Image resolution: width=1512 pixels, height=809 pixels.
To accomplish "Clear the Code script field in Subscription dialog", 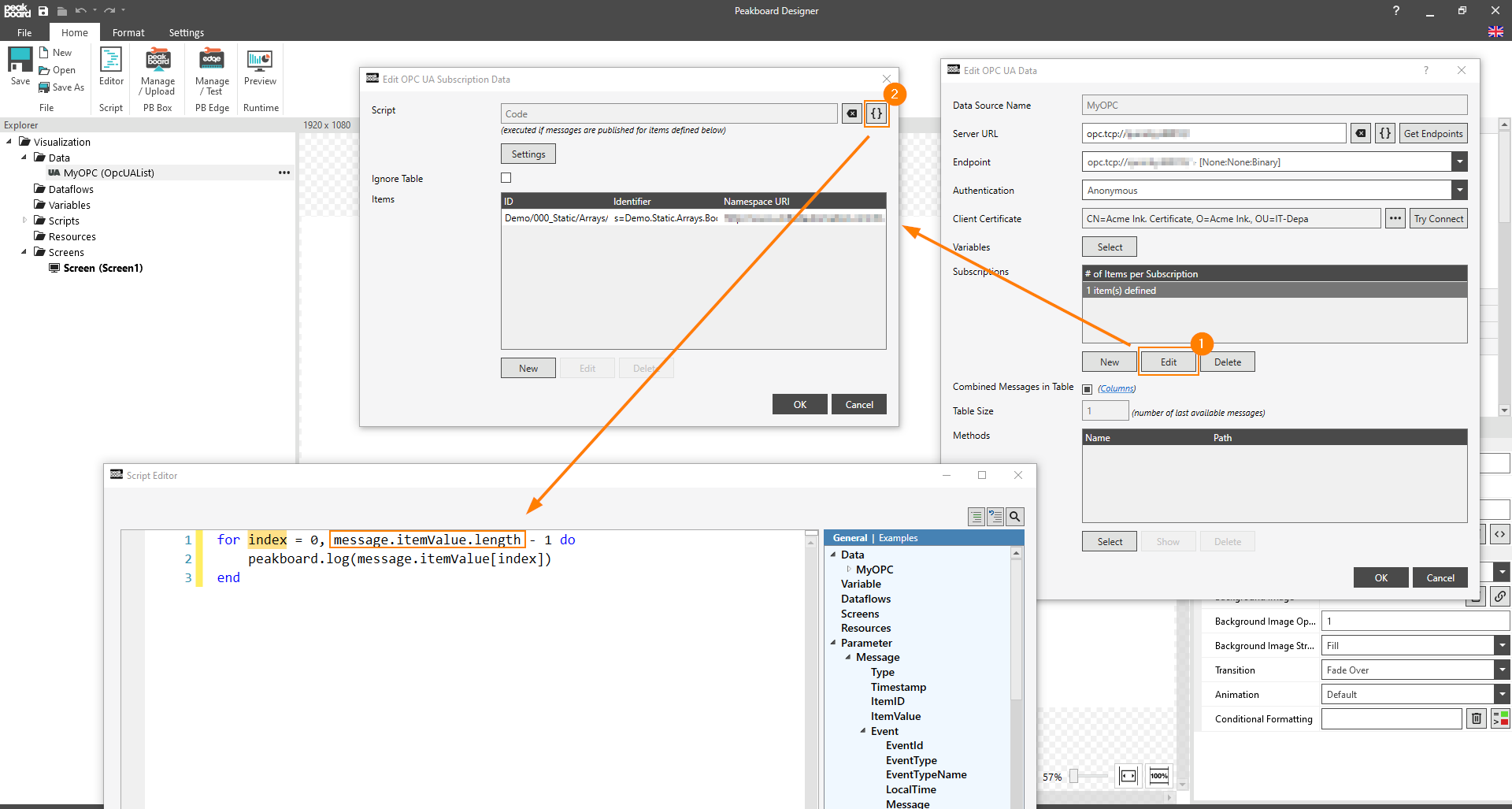I will coord(851,113).
